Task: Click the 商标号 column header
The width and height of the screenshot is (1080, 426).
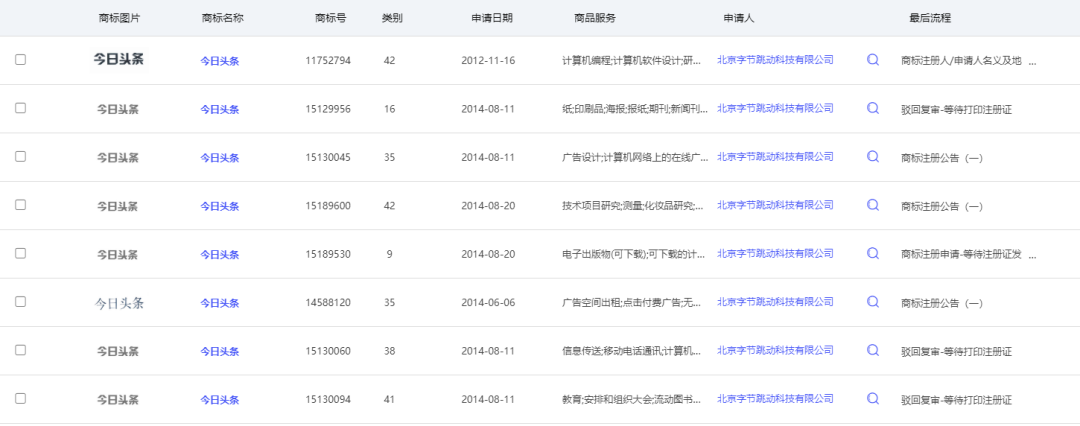Action: 331,18
